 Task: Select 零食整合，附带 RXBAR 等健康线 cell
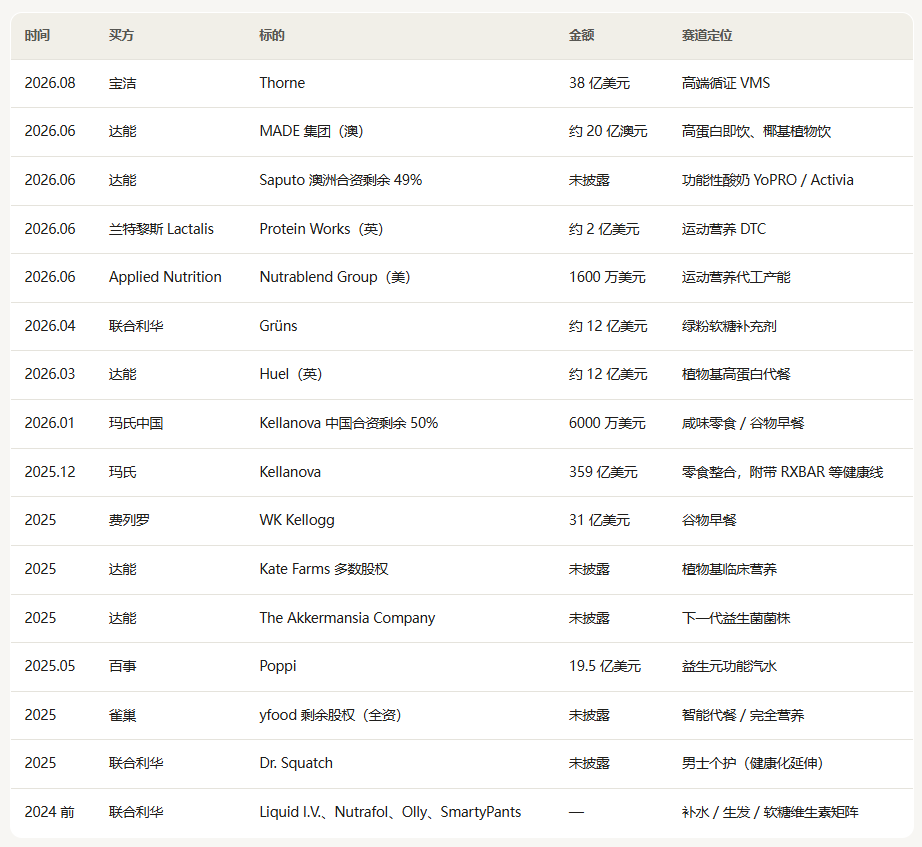(x=782, y=472)
